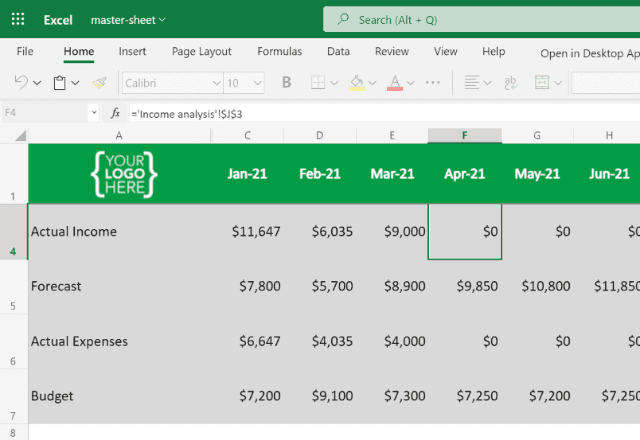
Task: Open the Name Box dropdown arrow
Action: coord(94,112)
